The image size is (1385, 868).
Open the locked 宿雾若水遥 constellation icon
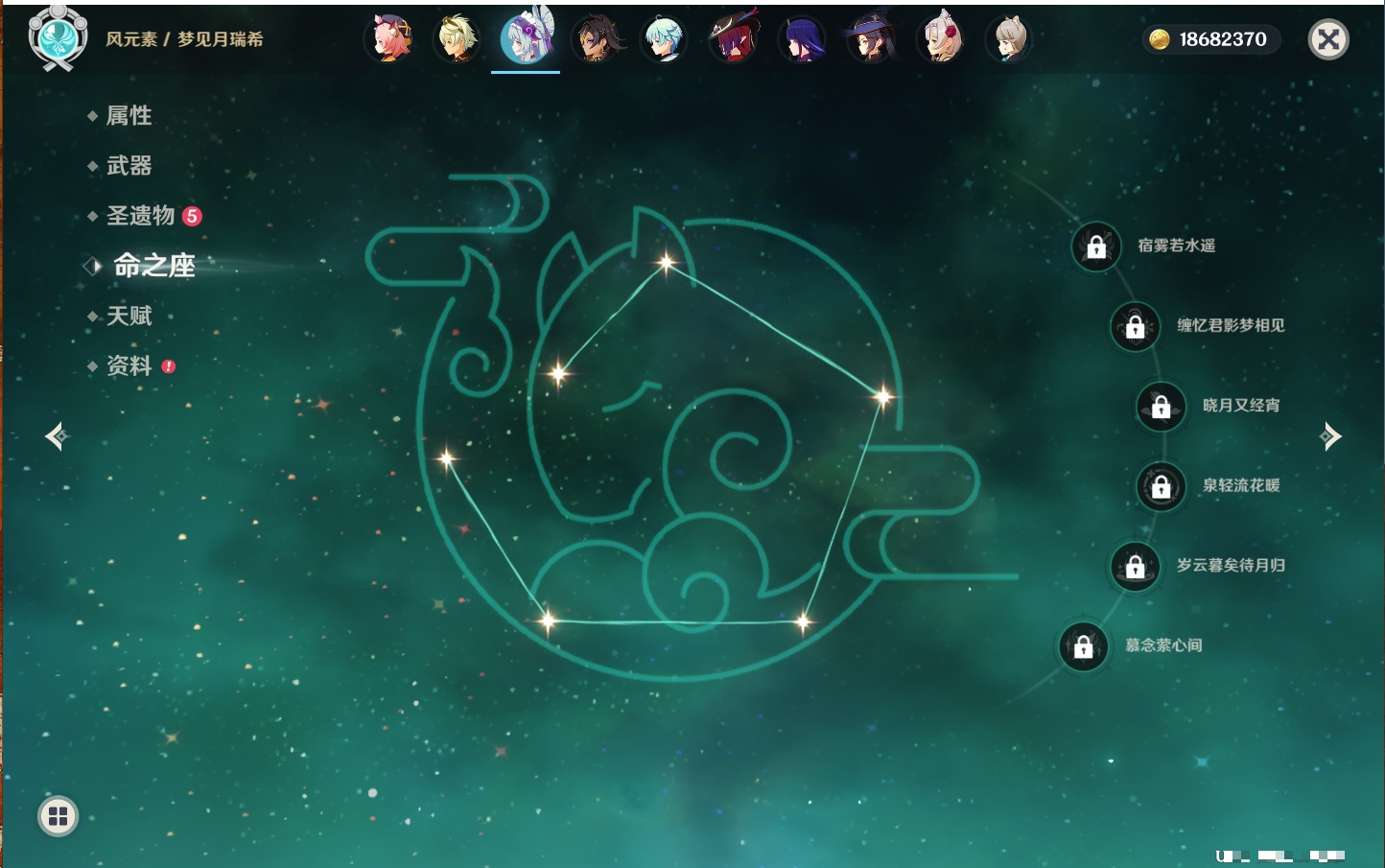(1096, 246)
